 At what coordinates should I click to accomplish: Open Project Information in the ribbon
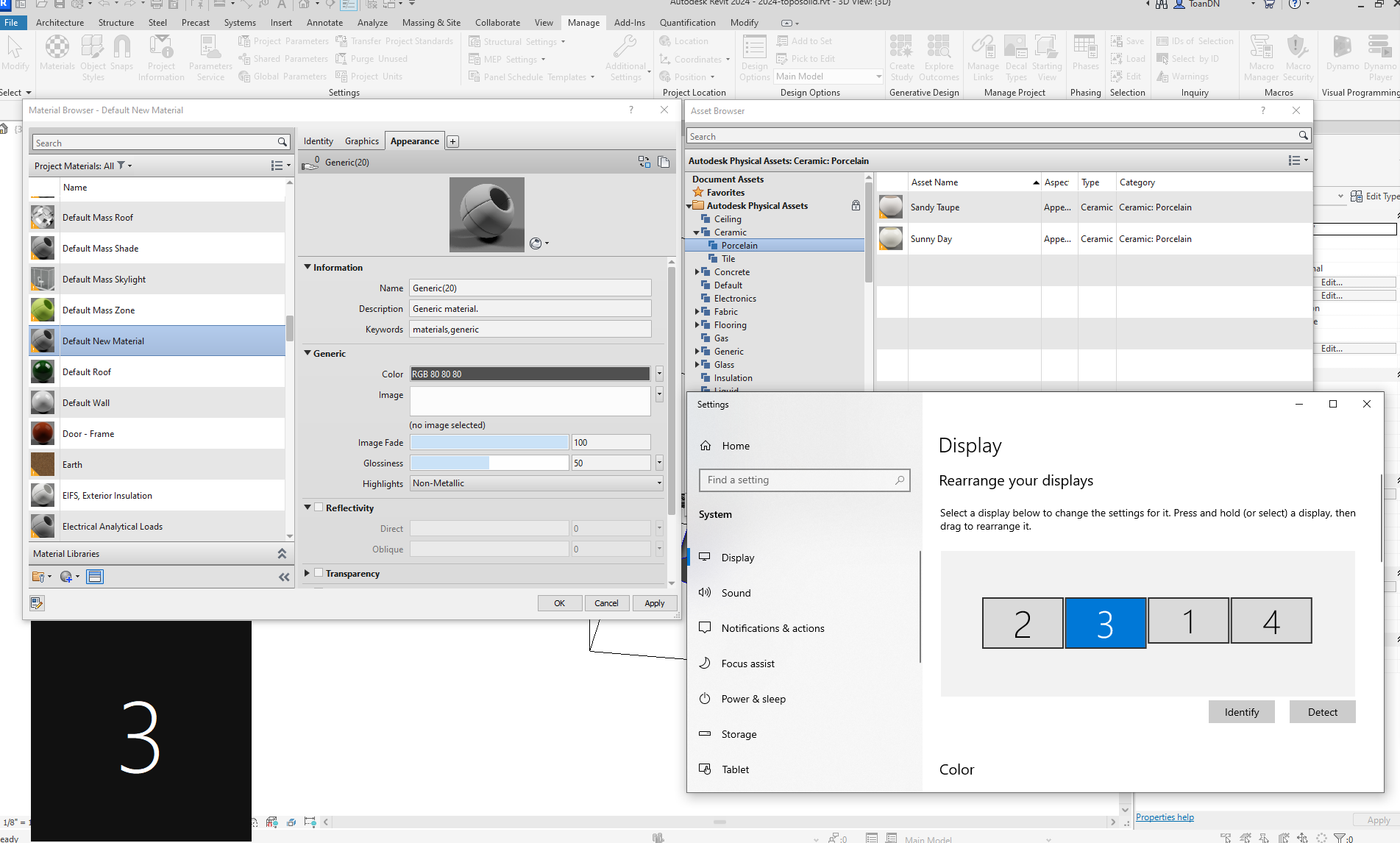[x=161, y=58]
